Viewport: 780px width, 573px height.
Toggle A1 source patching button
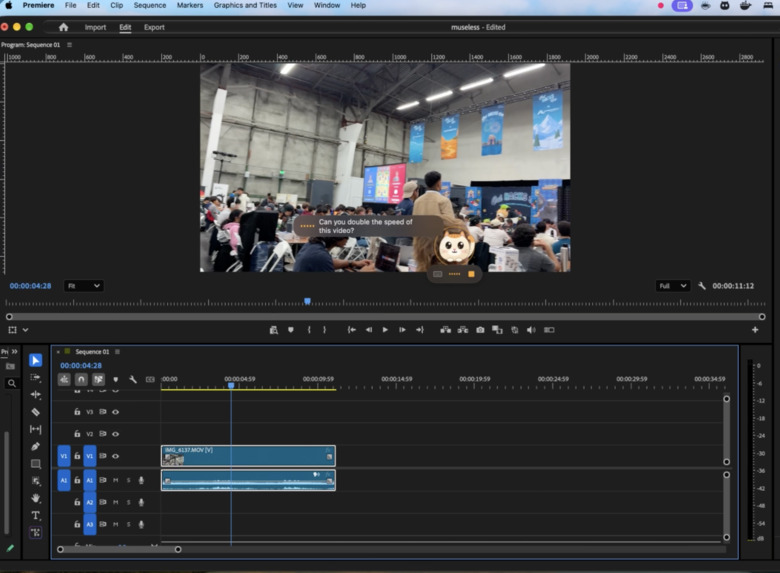point(64,480)
